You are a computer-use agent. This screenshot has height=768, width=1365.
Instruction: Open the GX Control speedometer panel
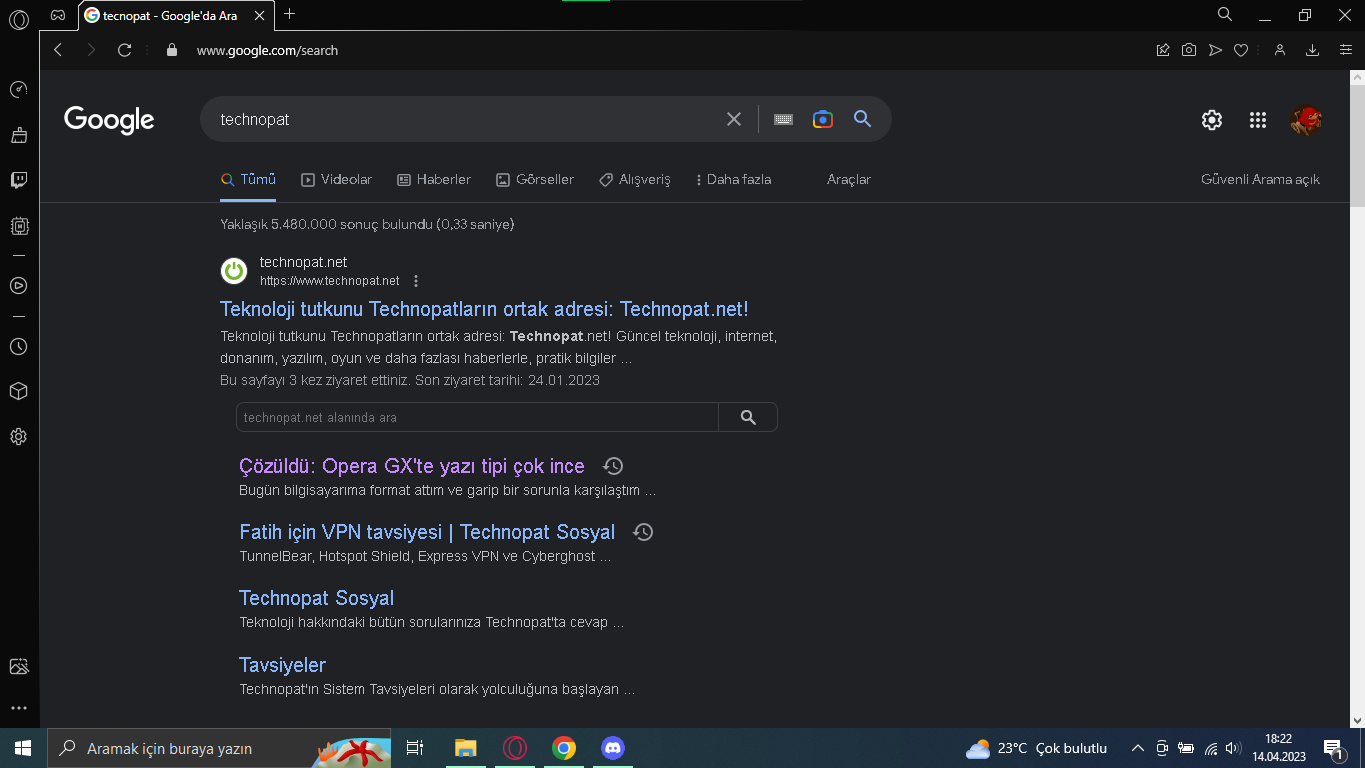[x=18, y=90]
